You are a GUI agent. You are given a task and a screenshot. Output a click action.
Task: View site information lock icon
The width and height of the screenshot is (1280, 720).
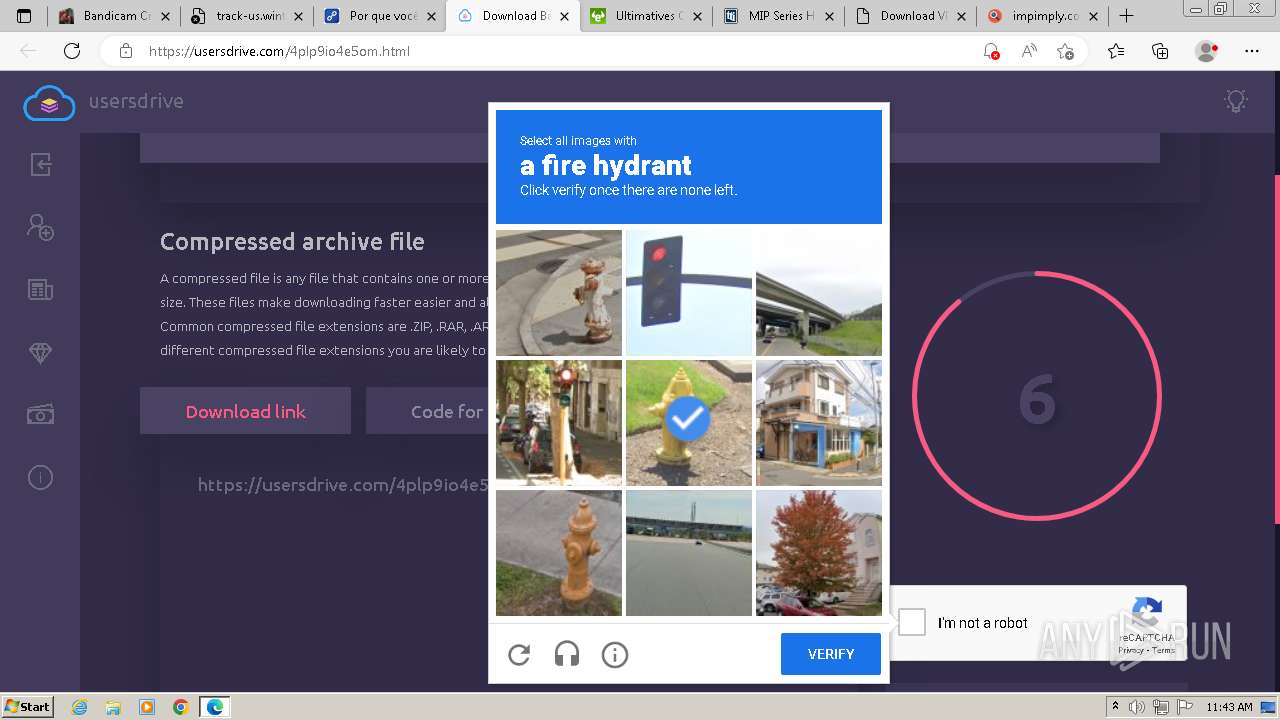tap(125, 51)
